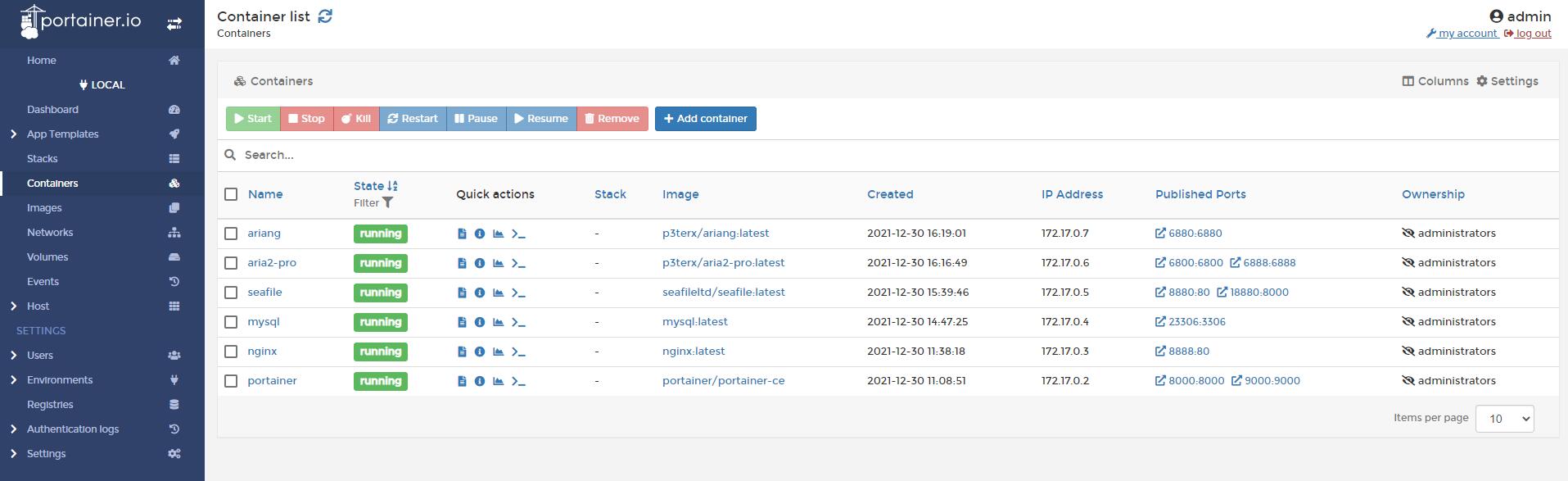1568x481 pixels.
Task: Select the portainer container checkbox
Action: (231, 381)
